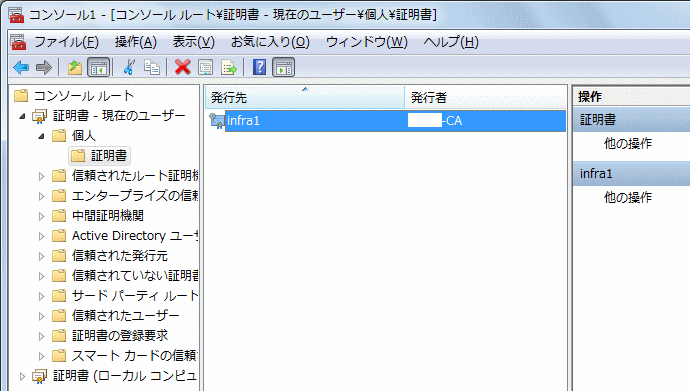Select 証明書の登録要求 tree item

(x=120, y=336)
